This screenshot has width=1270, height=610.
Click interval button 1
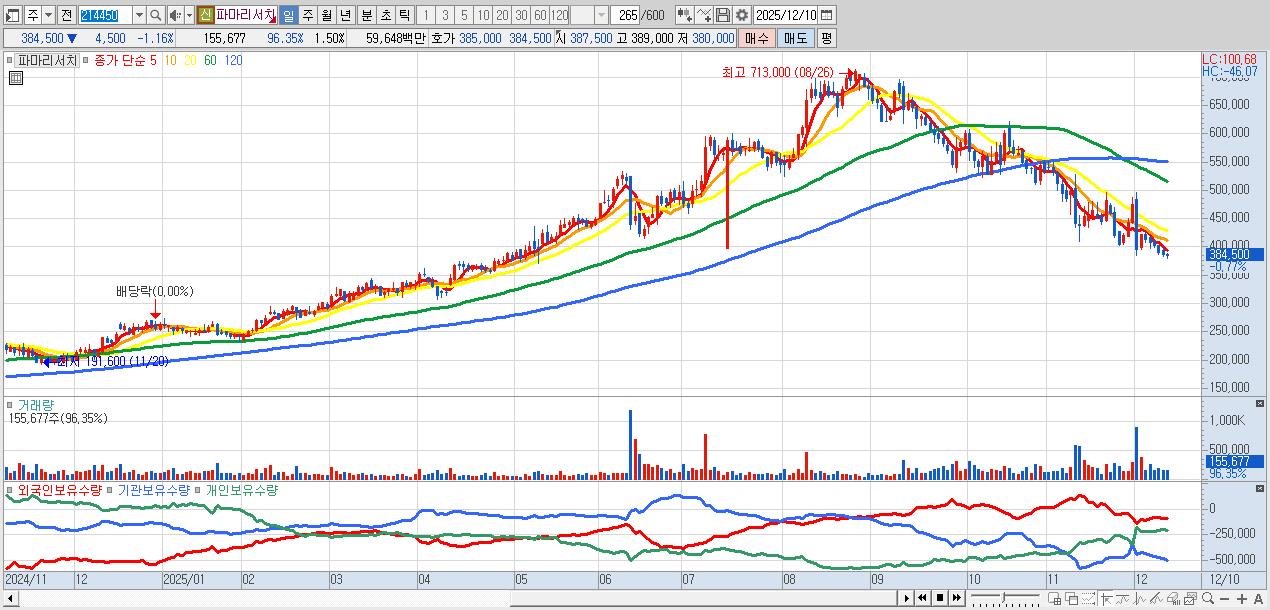tap(424, 16)
